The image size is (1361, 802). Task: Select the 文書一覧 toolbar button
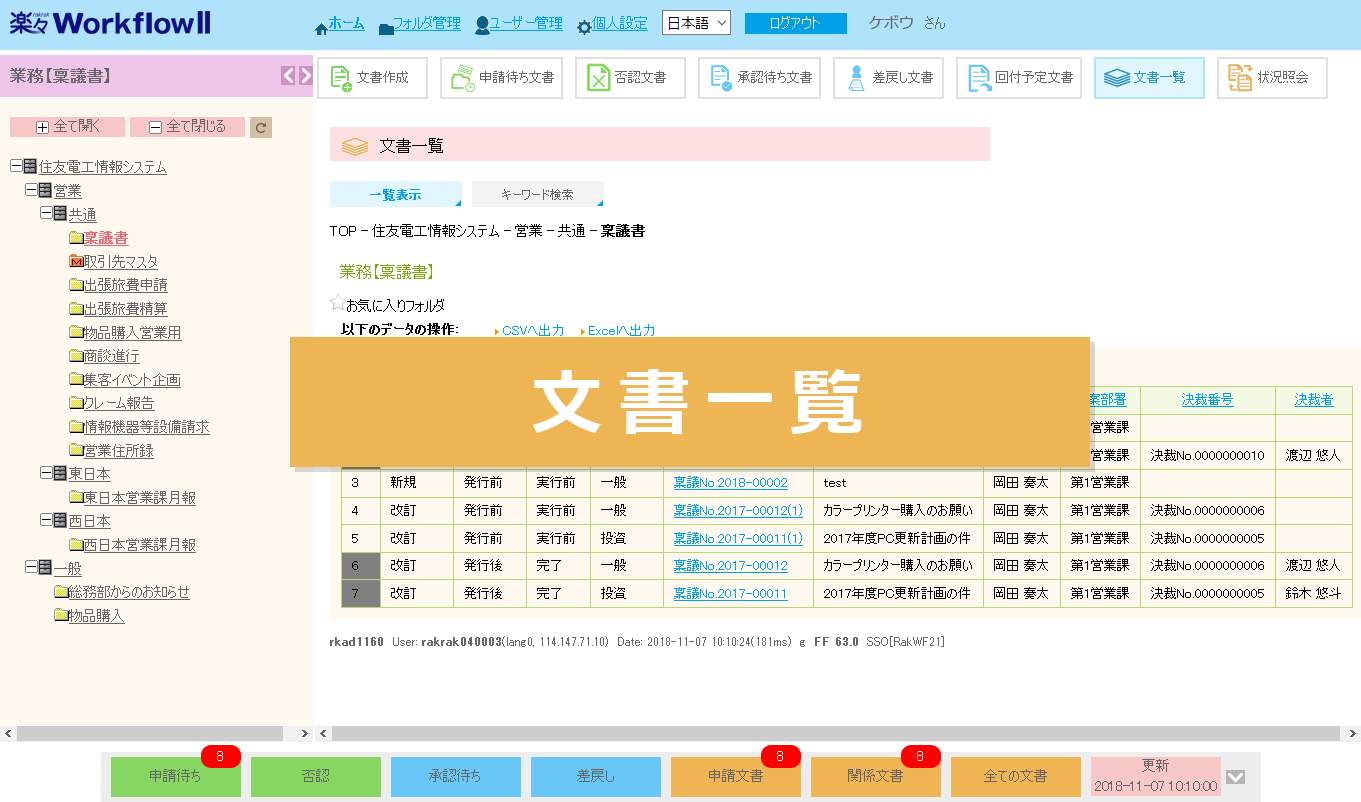click(1148, 78)
